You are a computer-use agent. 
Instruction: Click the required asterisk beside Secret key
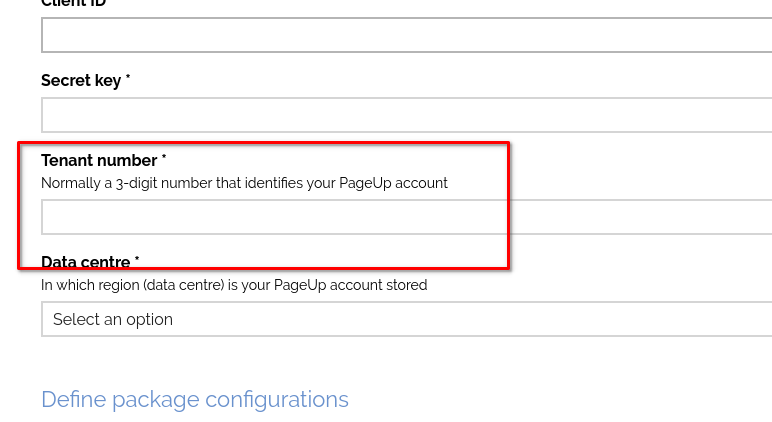(128, 78)
